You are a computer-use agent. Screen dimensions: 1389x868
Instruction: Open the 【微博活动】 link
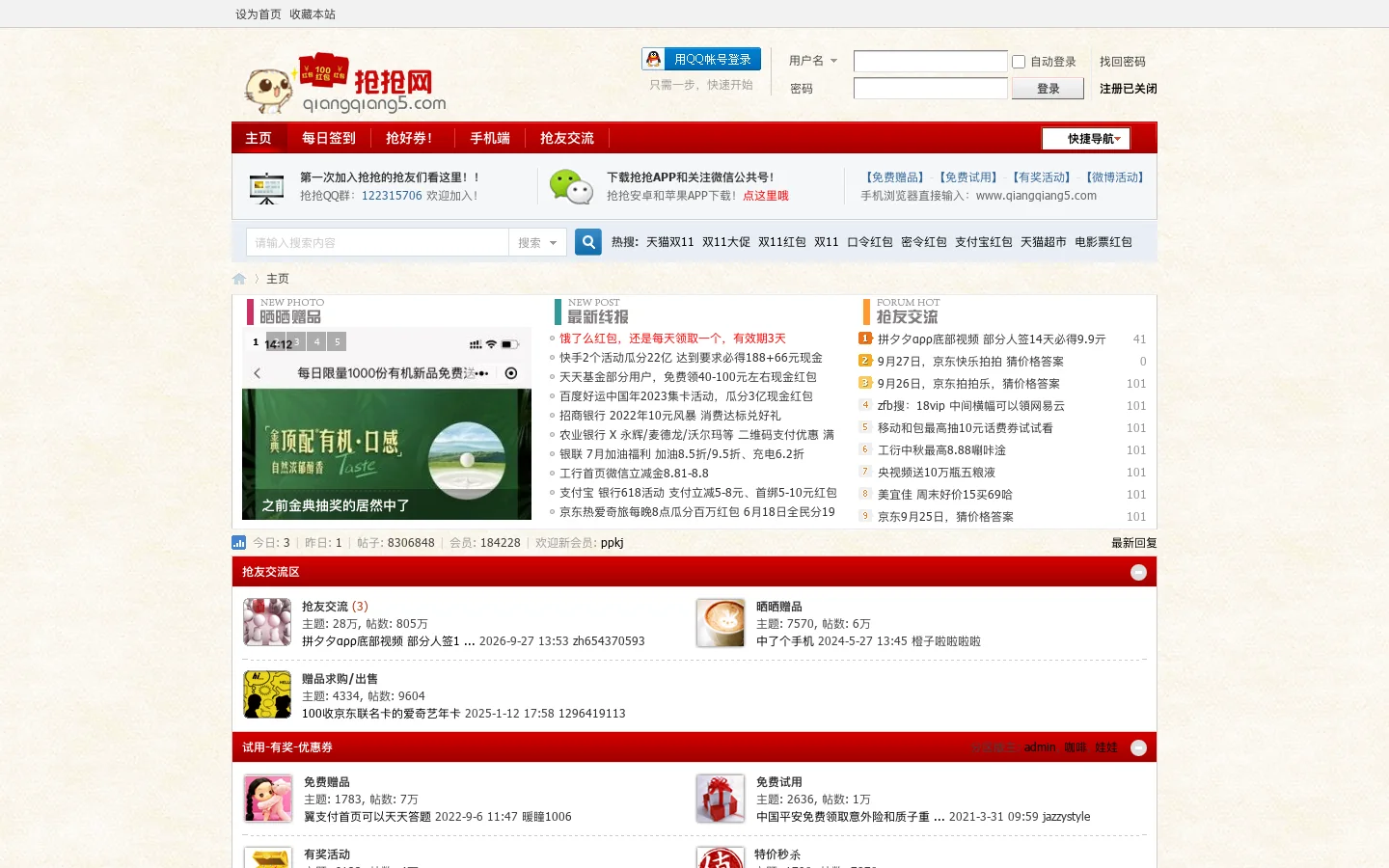pyautogui.click(x=1114, y=177)
